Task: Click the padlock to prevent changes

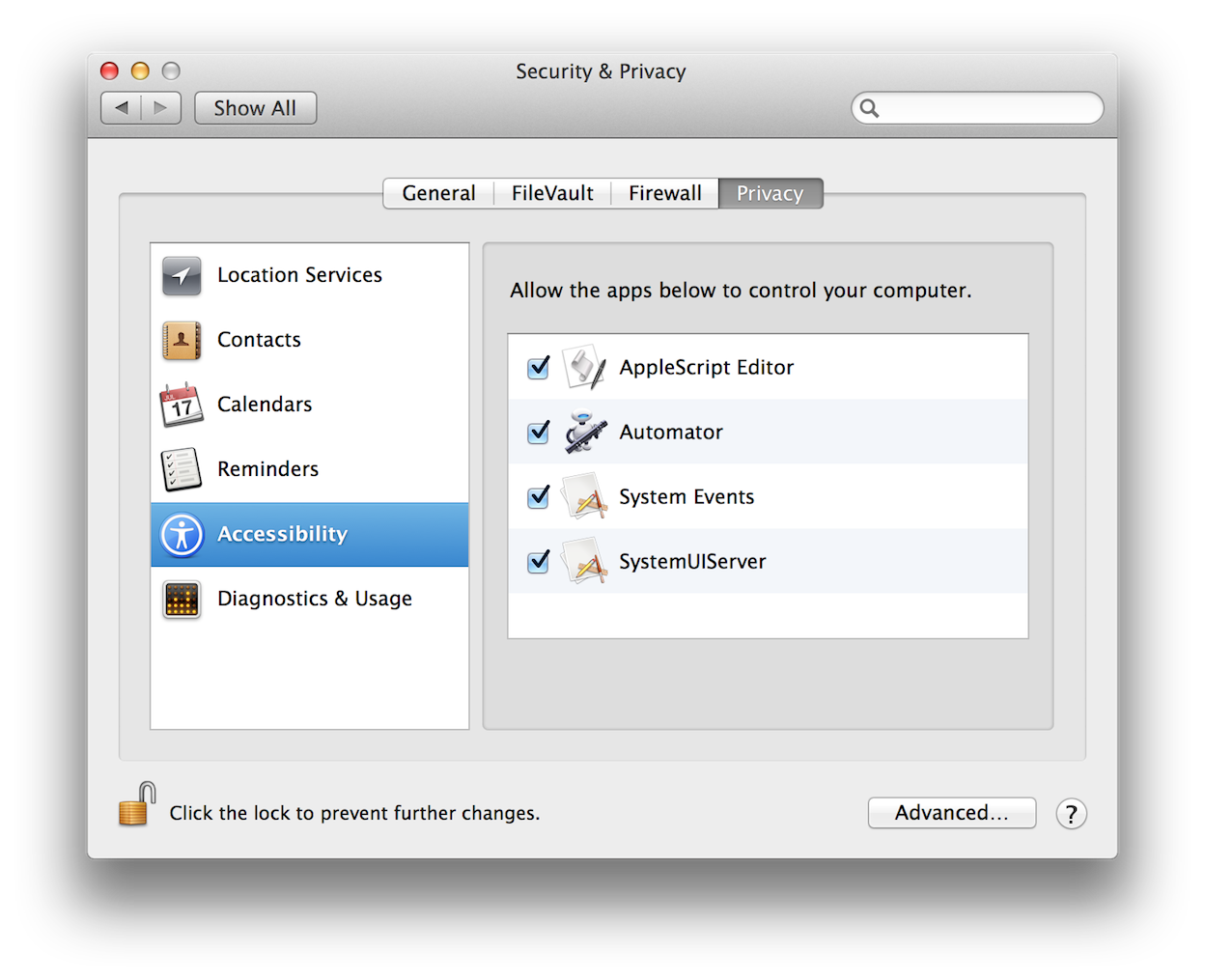Action: [x=137, y=805]
